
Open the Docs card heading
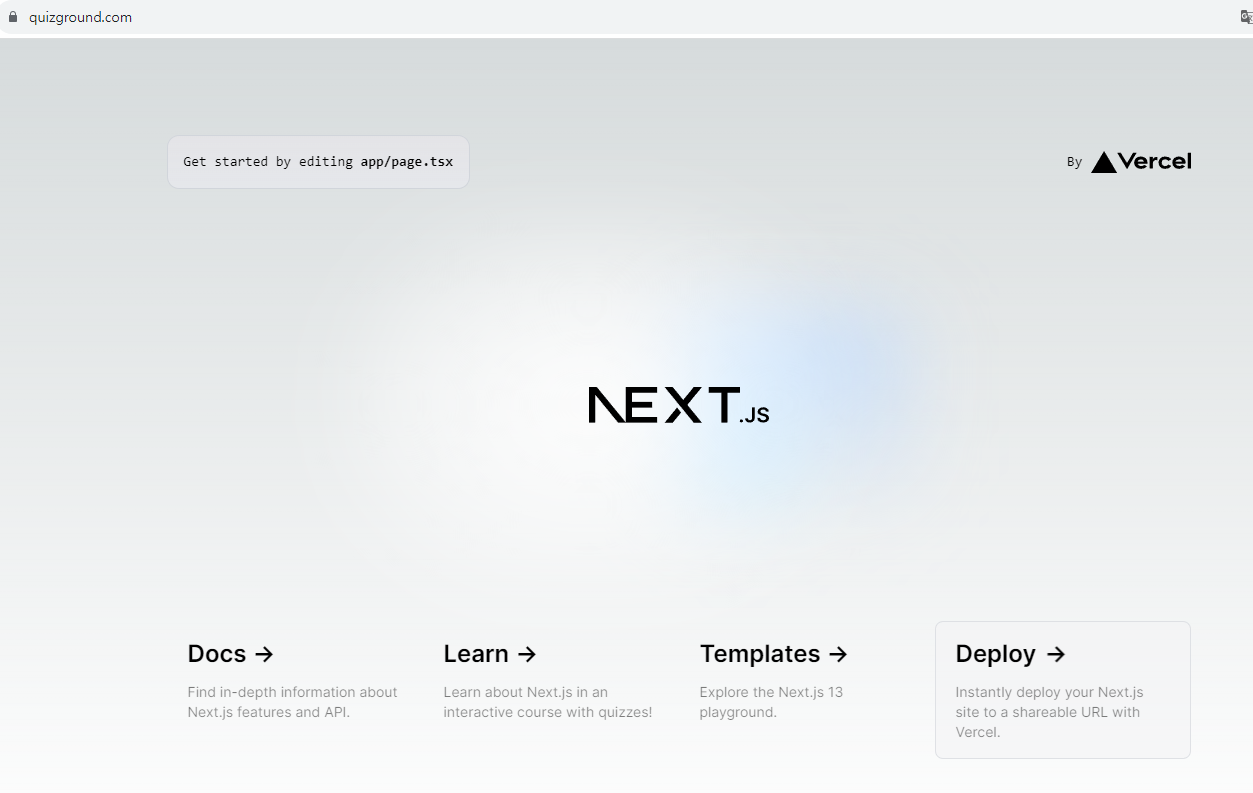pyautogui.click(x=230, y=654)
